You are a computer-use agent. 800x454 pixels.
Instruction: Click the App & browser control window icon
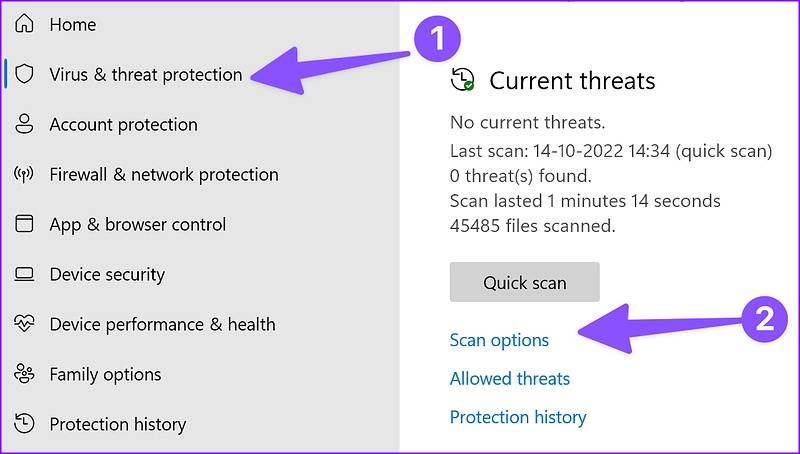pyautogui.click(x=25, y=224)
